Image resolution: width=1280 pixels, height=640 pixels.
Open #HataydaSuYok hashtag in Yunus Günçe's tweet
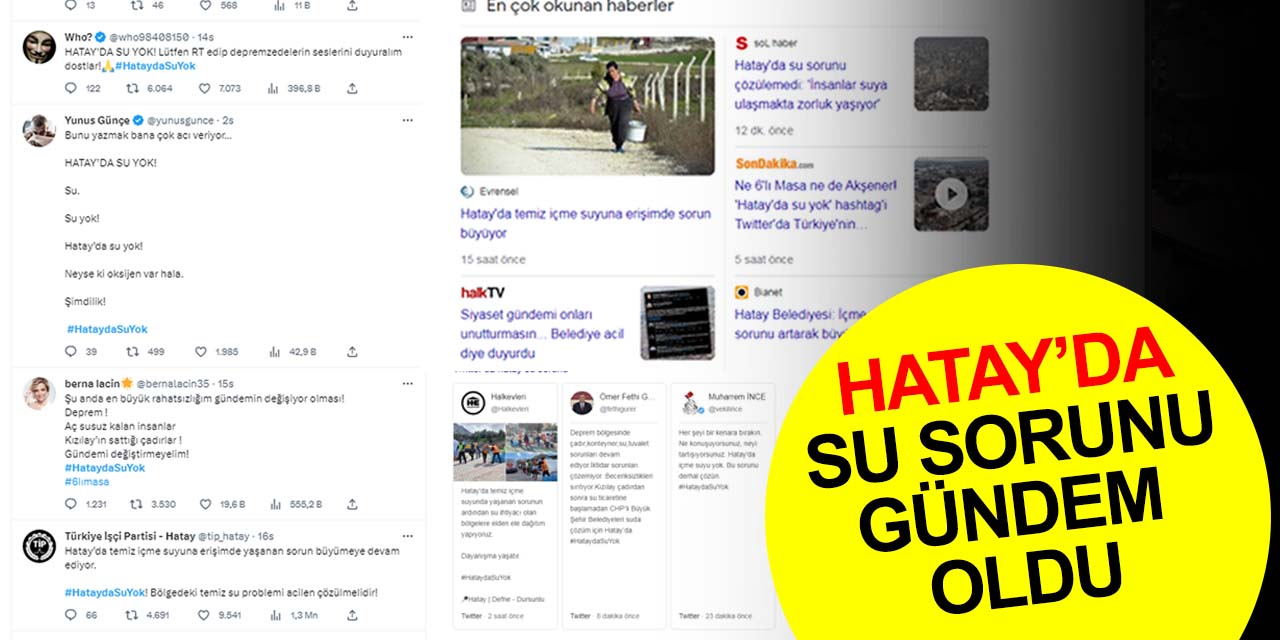[107, 329]
